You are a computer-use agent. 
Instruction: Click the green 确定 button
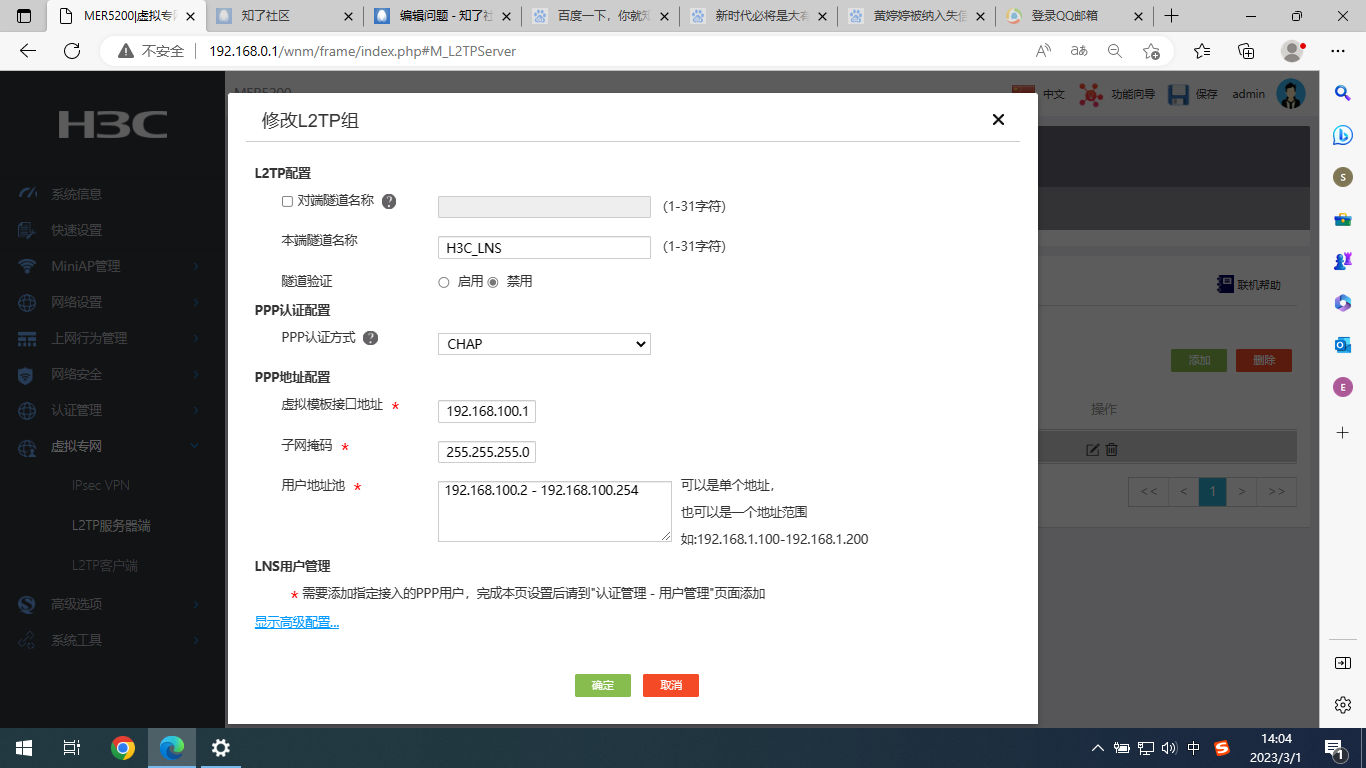click(x=603, y=685)
